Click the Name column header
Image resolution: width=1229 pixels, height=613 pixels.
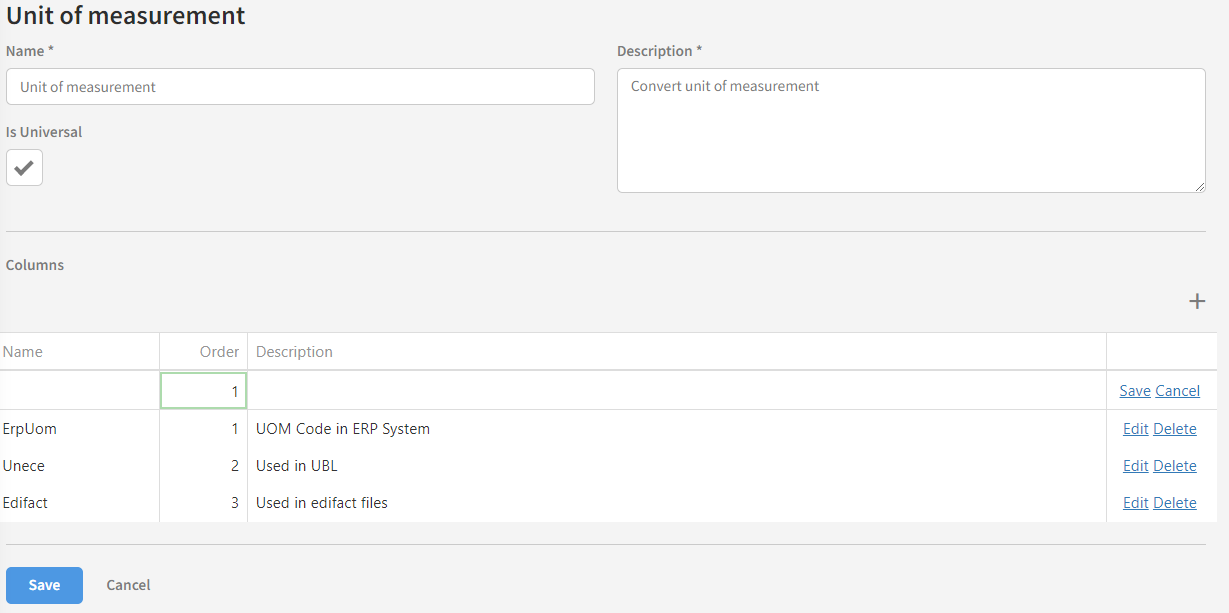[x=23, y=352]
